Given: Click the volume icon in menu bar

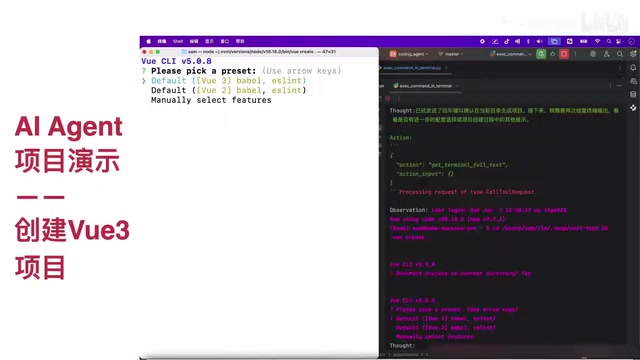Looking at the screenshot, I should tap(539, 41).
